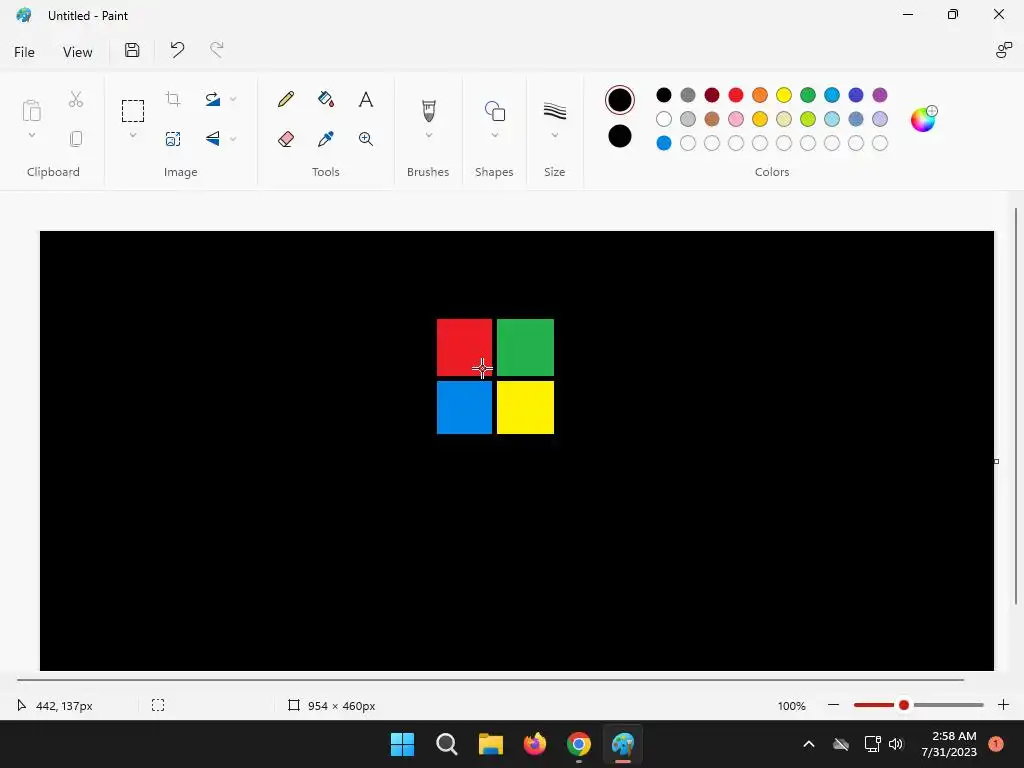
Task: Open Firefox from taskbar
Action: (535, 744)
